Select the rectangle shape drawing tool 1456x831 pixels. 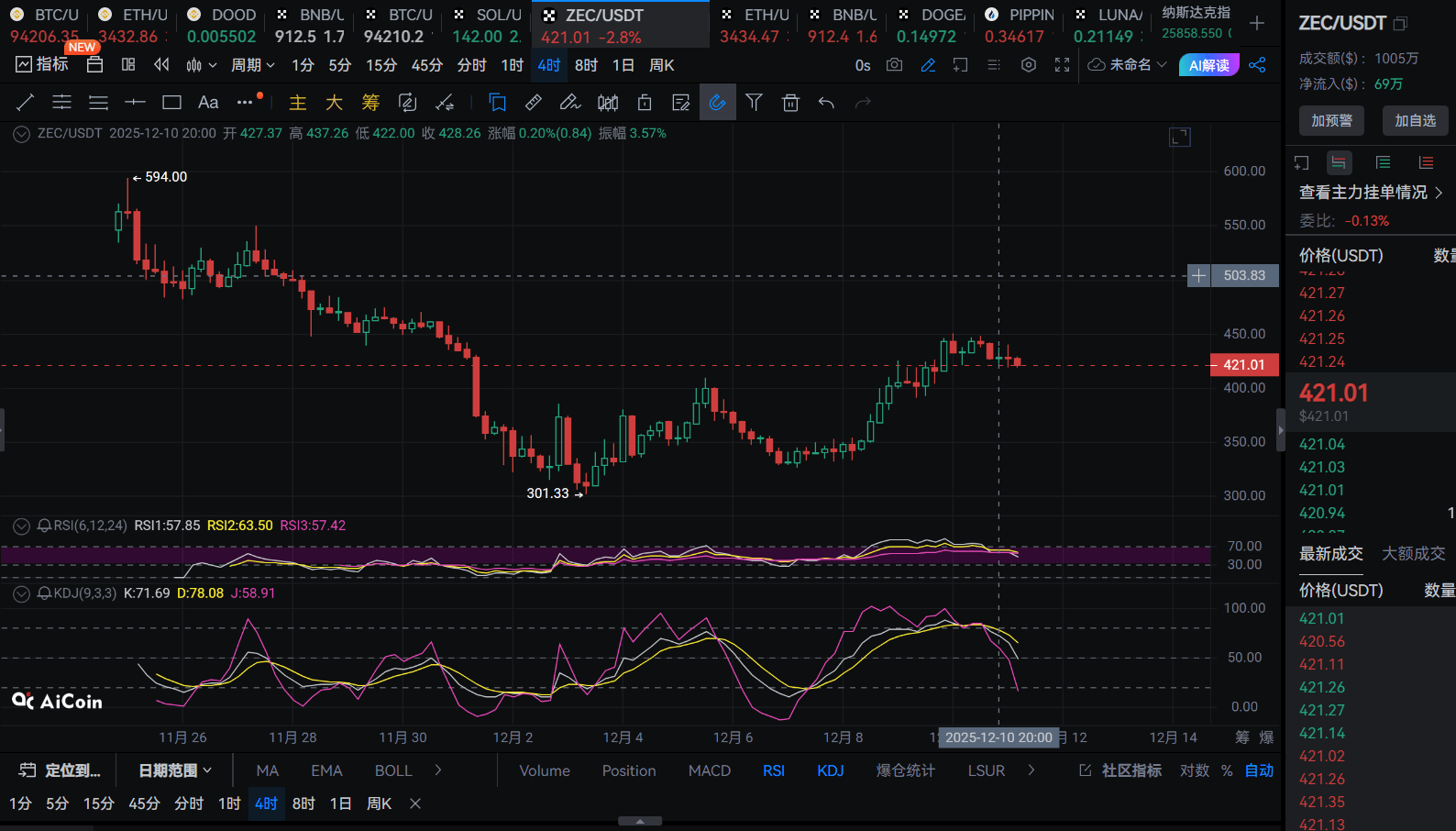tap(171, 103)
